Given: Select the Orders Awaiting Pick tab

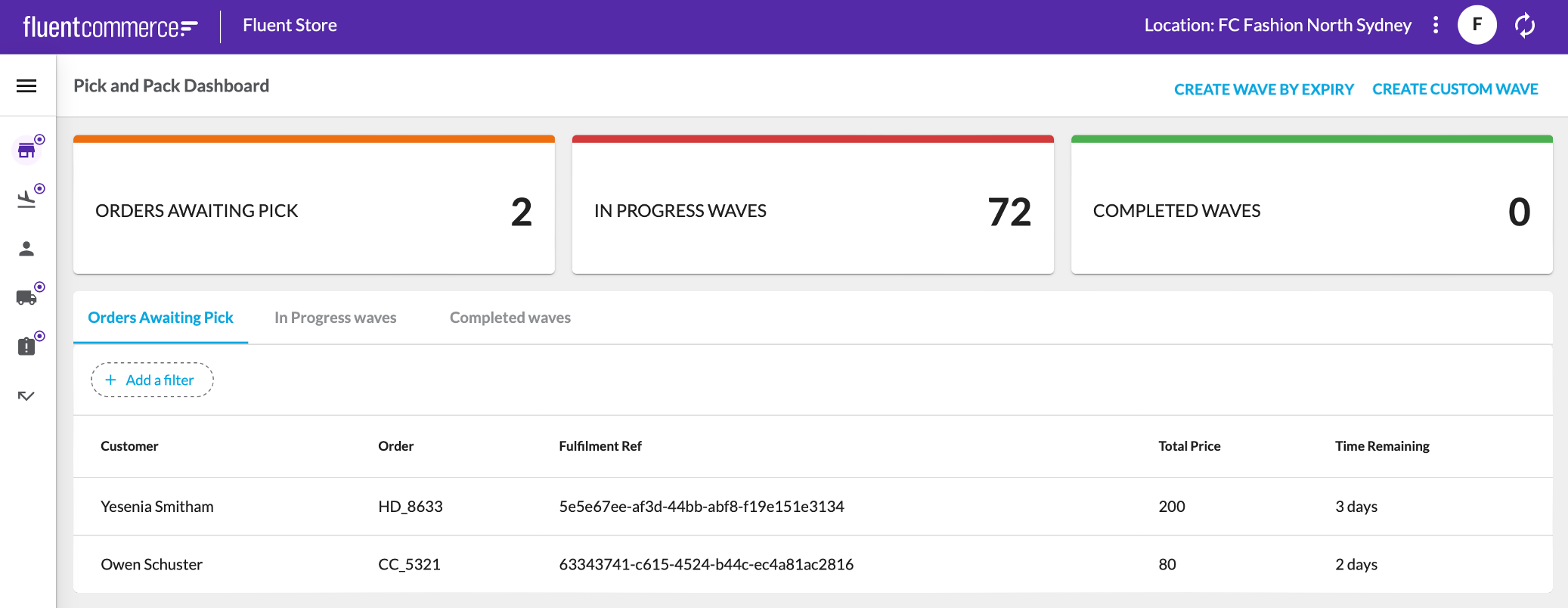Looking at the screenshot, I should click(160, 318).
